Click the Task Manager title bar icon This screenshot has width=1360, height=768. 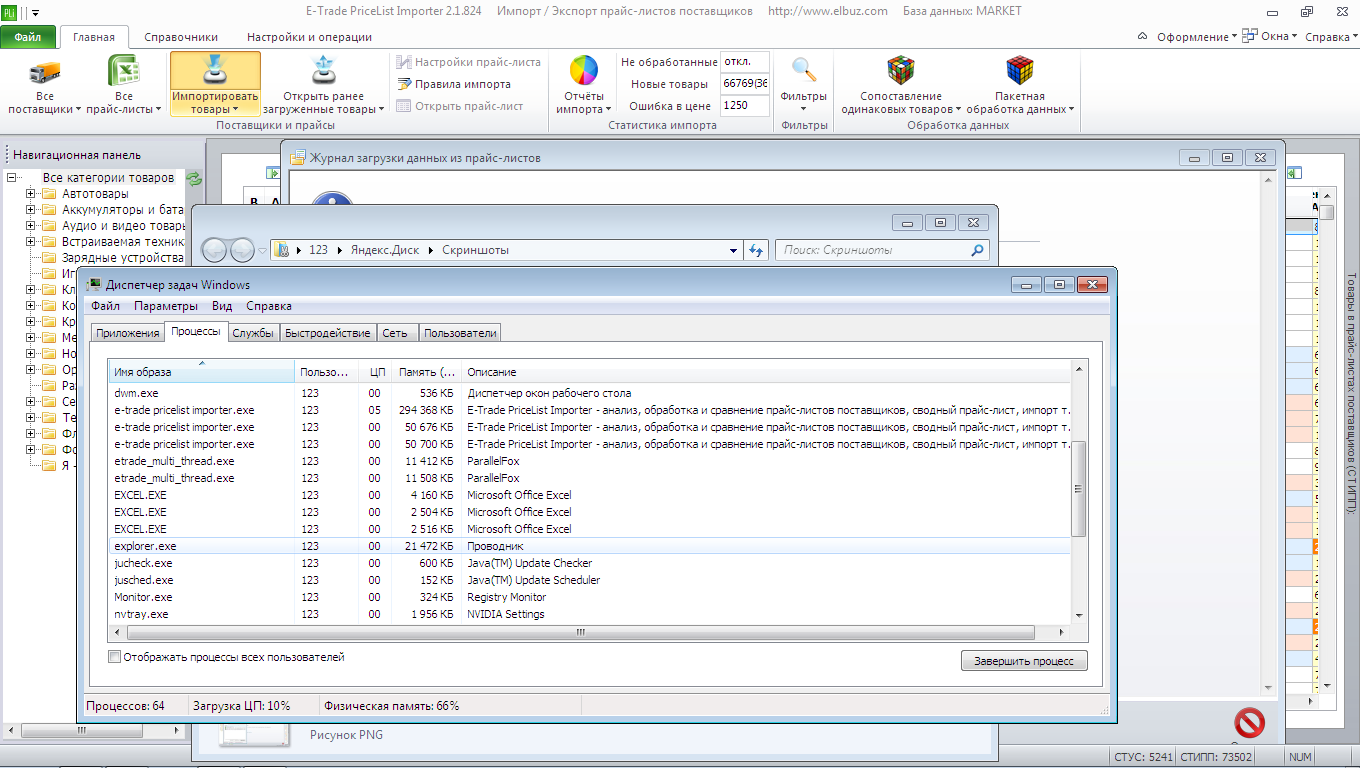94,285
